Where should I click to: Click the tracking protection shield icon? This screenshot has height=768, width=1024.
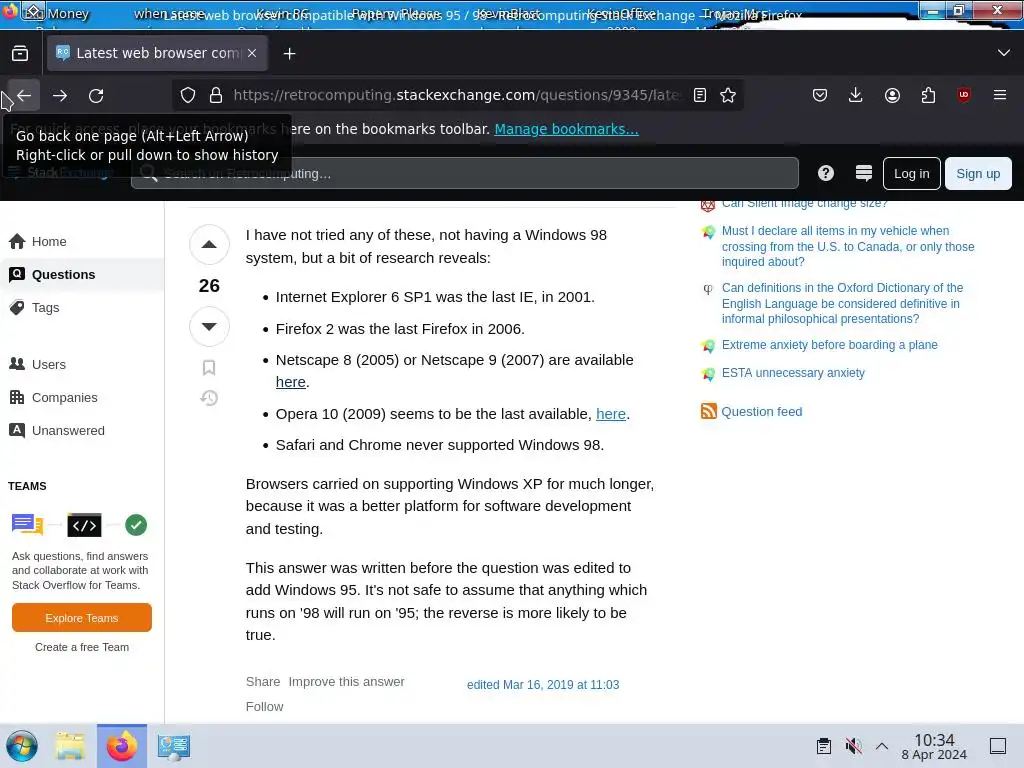click(x=188, y=95)
